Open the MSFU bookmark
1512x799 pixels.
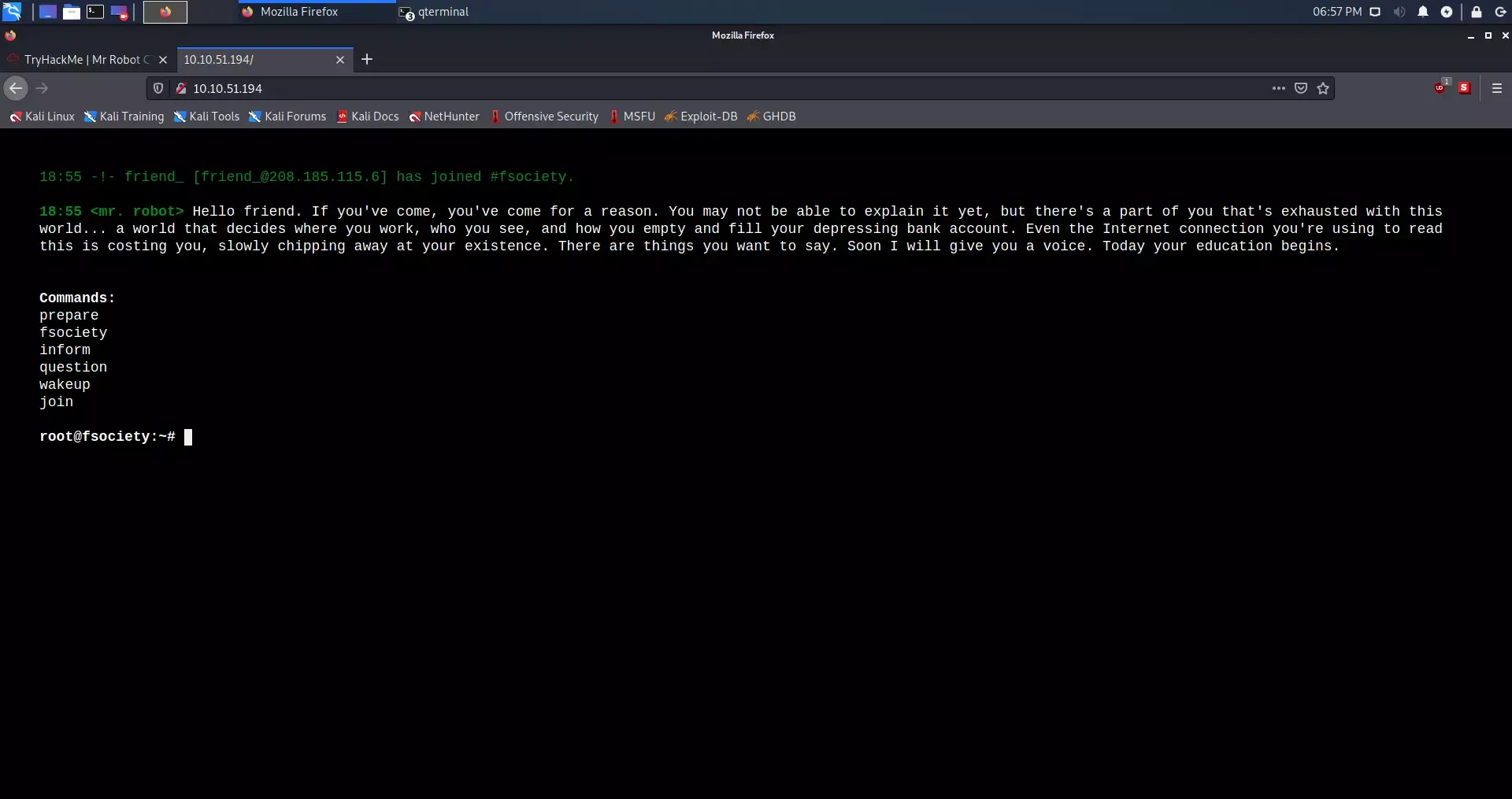[x=632, y=117]
